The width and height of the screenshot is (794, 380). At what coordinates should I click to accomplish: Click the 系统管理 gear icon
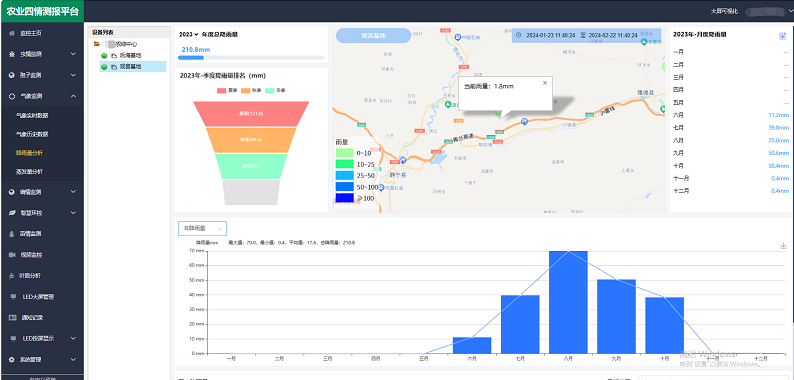click(x=12, y=359)
